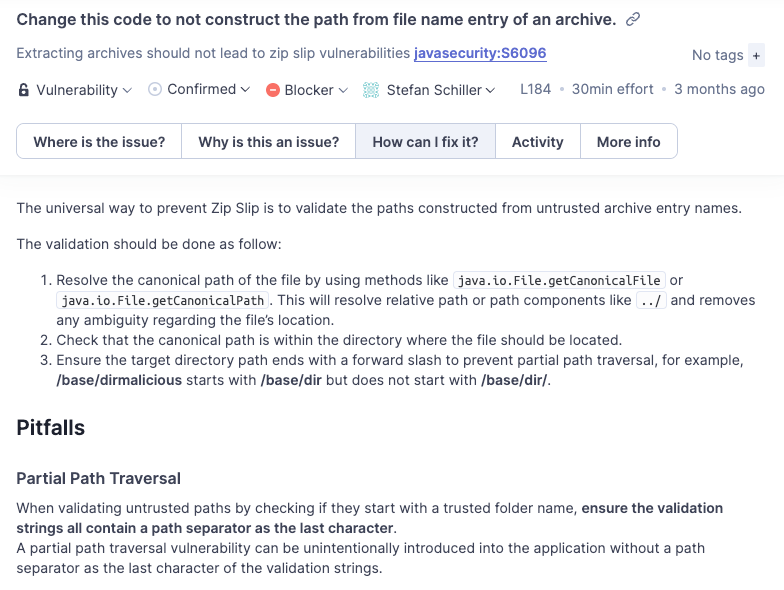
Task: Click Stefan Schiller's avatar icon
Action: tap(371, 90)
